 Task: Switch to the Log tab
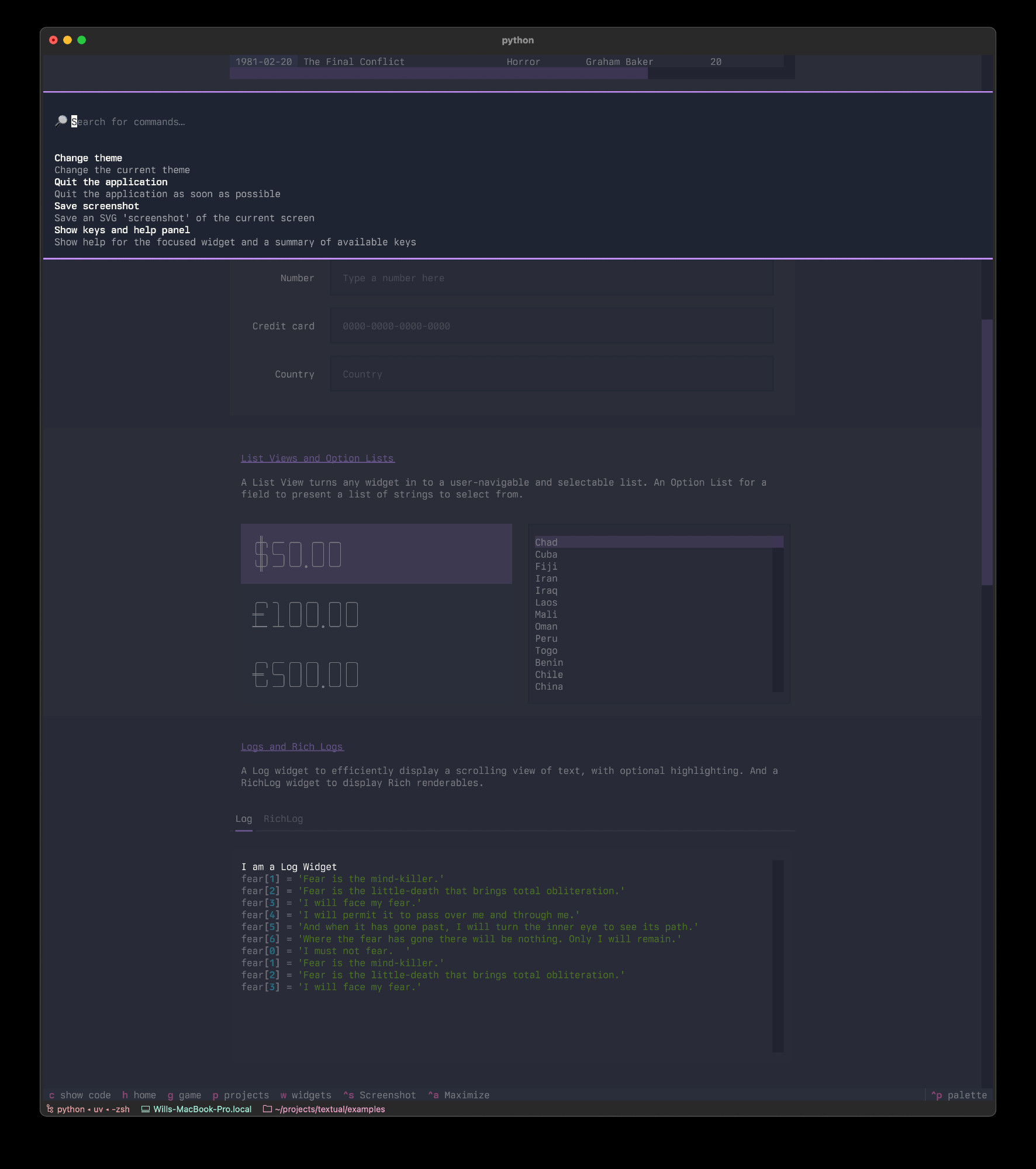coord(244,818)
